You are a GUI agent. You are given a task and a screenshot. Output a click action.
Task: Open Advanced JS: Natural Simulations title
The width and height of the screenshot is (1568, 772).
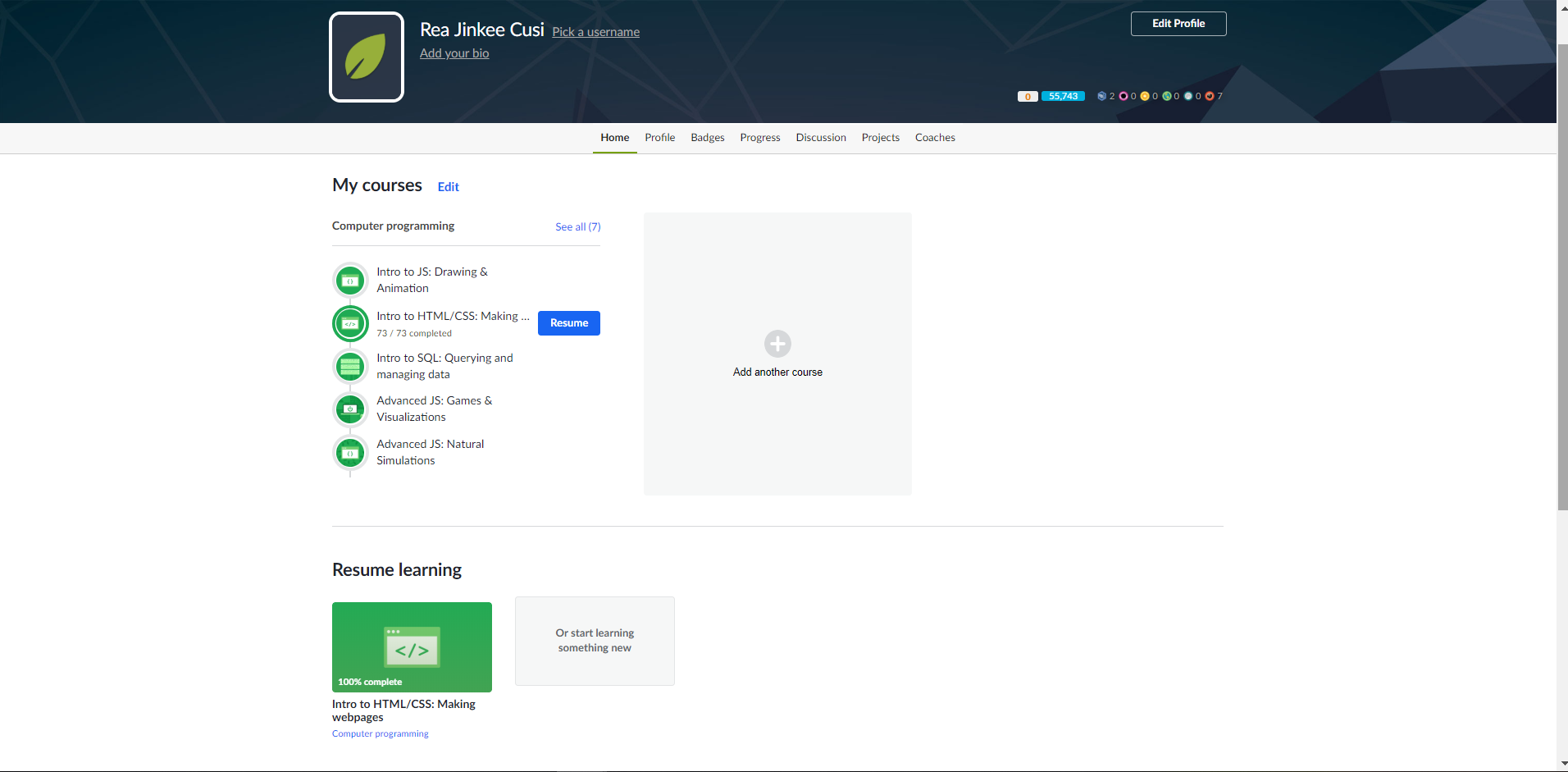click(x=431, y=452)
